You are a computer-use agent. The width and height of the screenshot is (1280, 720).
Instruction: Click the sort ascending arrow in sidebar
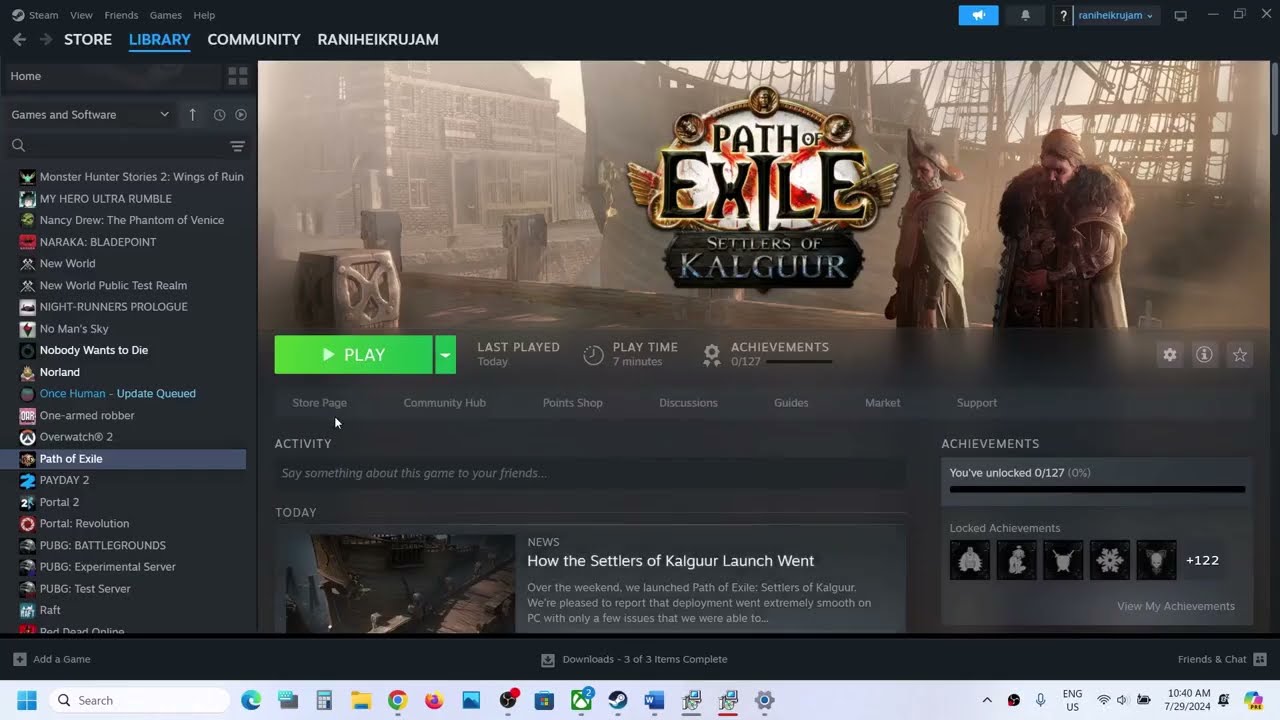coord(192,115)
